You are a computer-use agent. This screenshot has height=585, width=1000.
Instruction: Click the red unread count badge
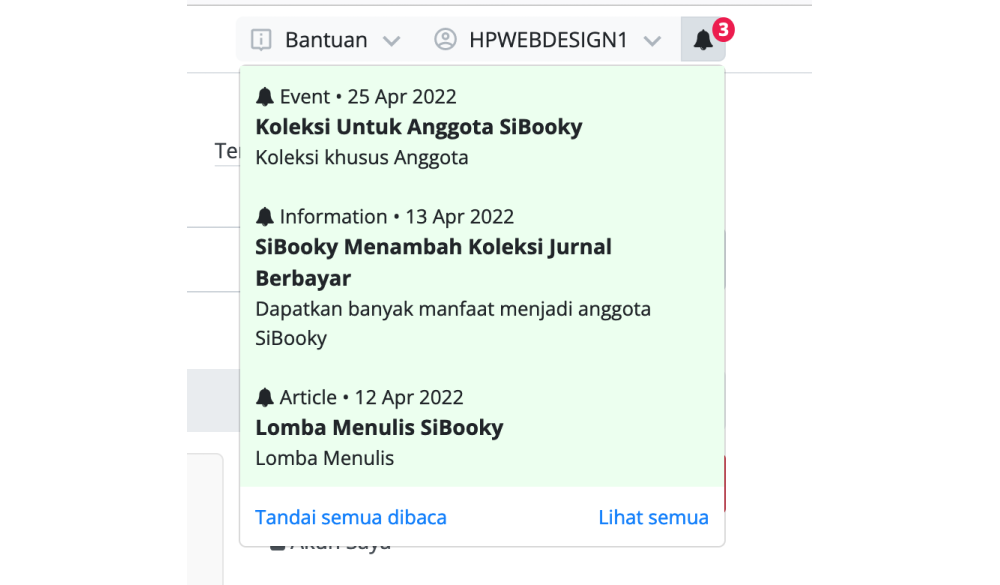pos(724,30)
